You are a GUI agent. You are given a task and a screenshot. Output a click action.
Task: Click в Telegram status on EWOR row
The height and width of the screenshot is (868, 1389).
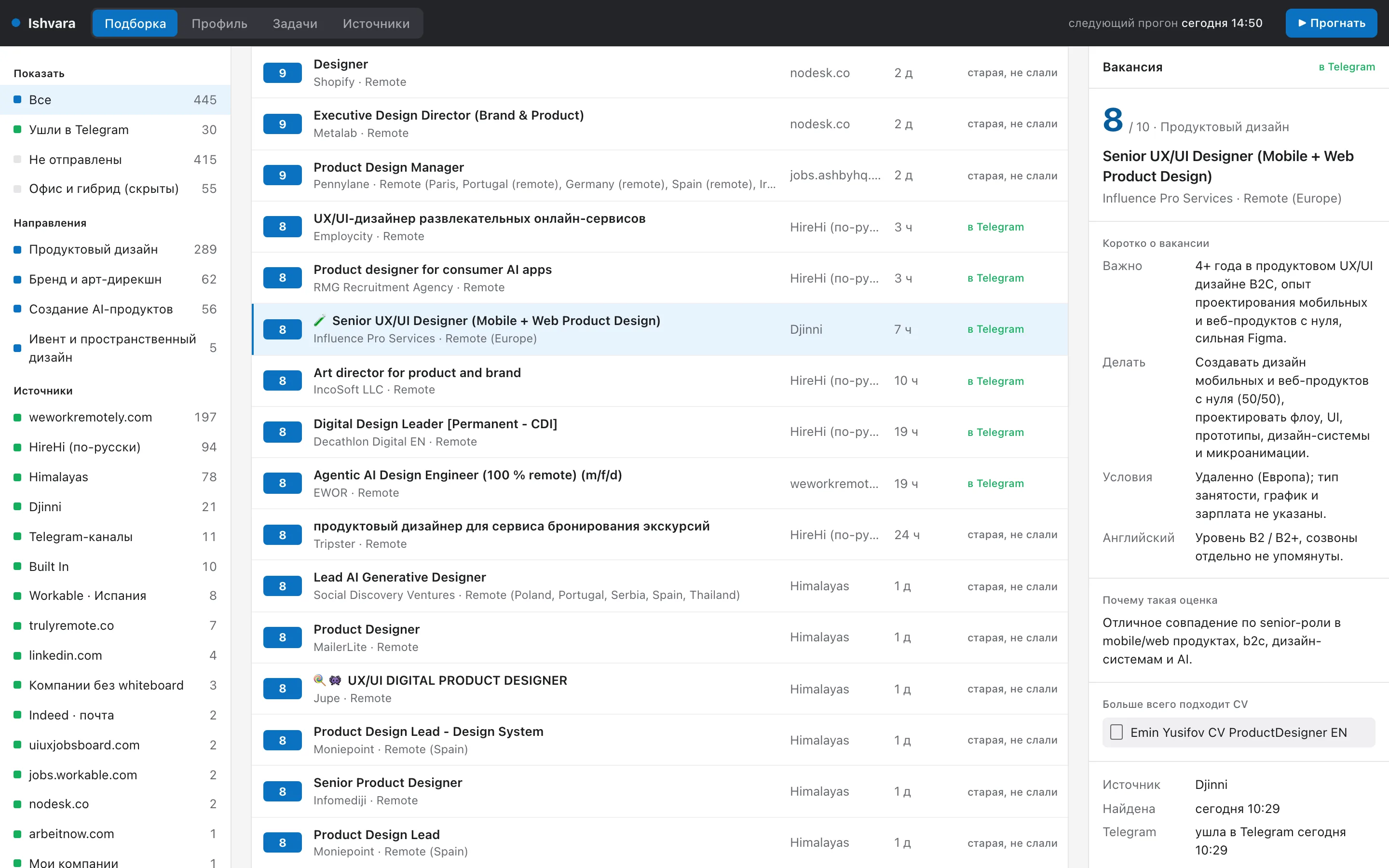click(995, 483)
